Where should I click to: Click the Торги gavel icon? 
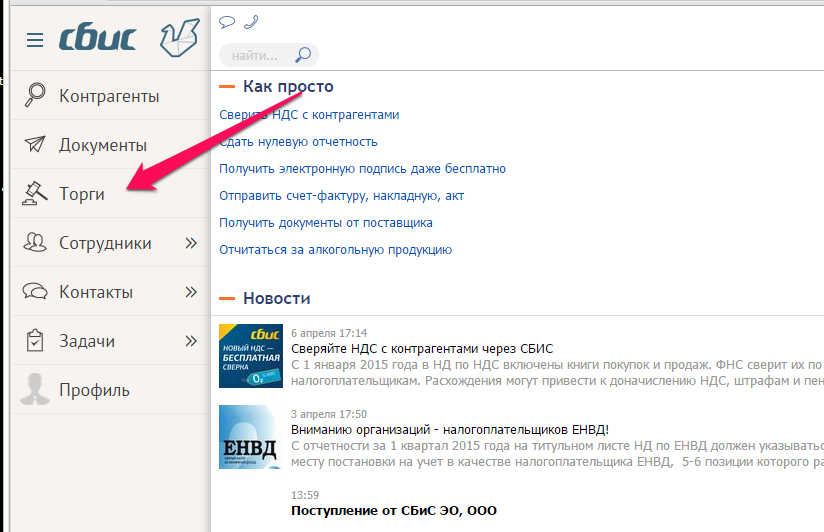36,193
